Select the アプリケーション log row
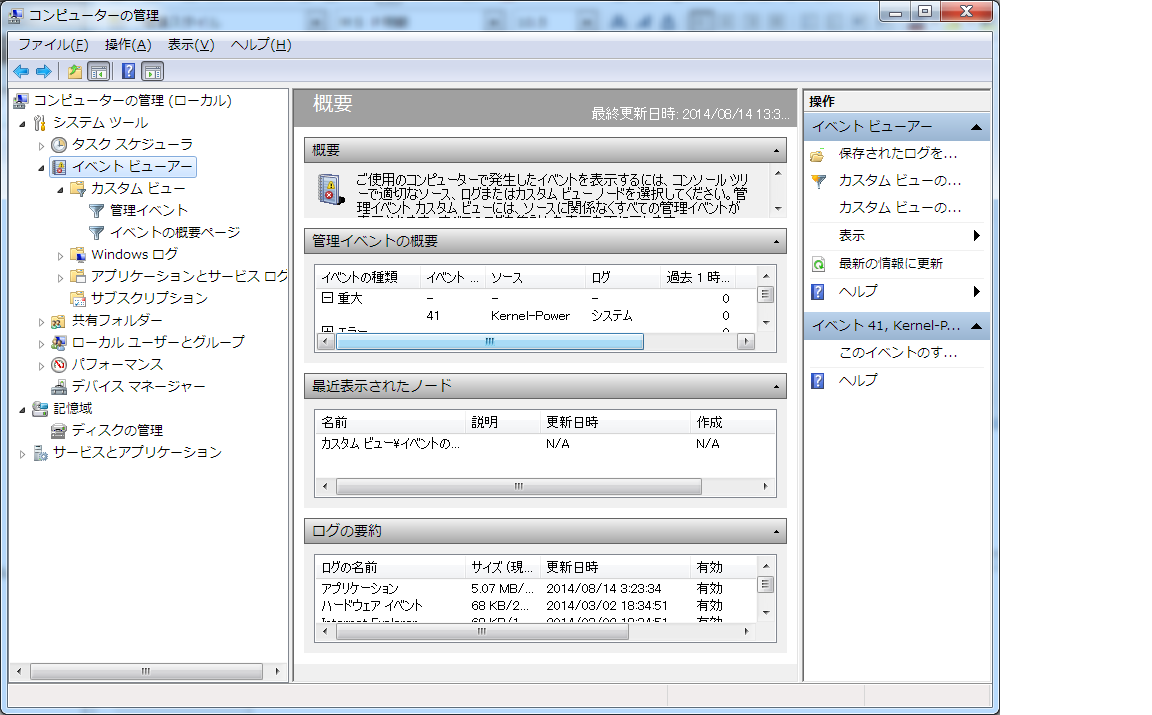The image size is (1152, 715). 536,589
